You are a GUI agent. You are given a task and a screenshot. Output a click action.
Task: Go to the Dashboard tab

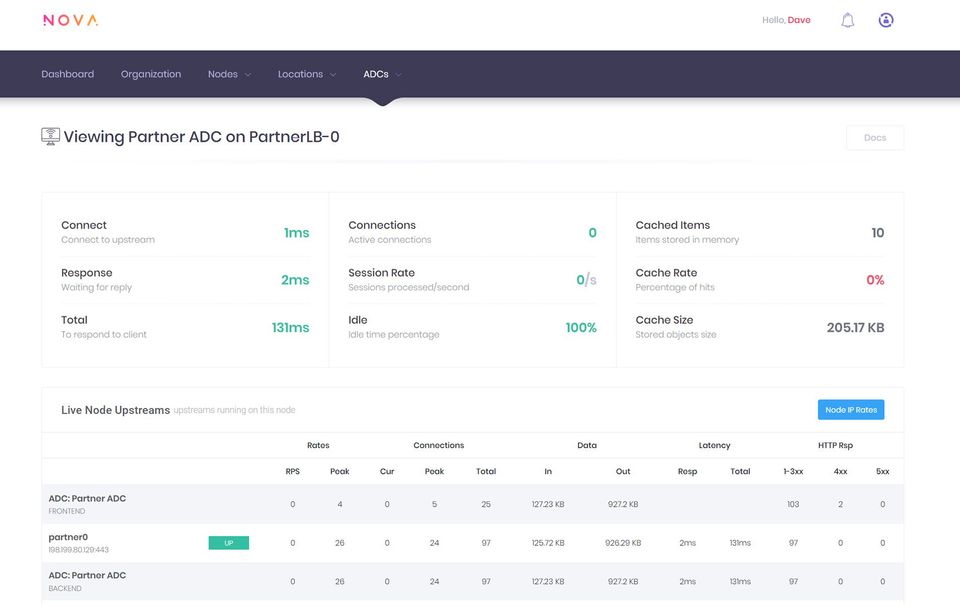(x=68, y=74)
